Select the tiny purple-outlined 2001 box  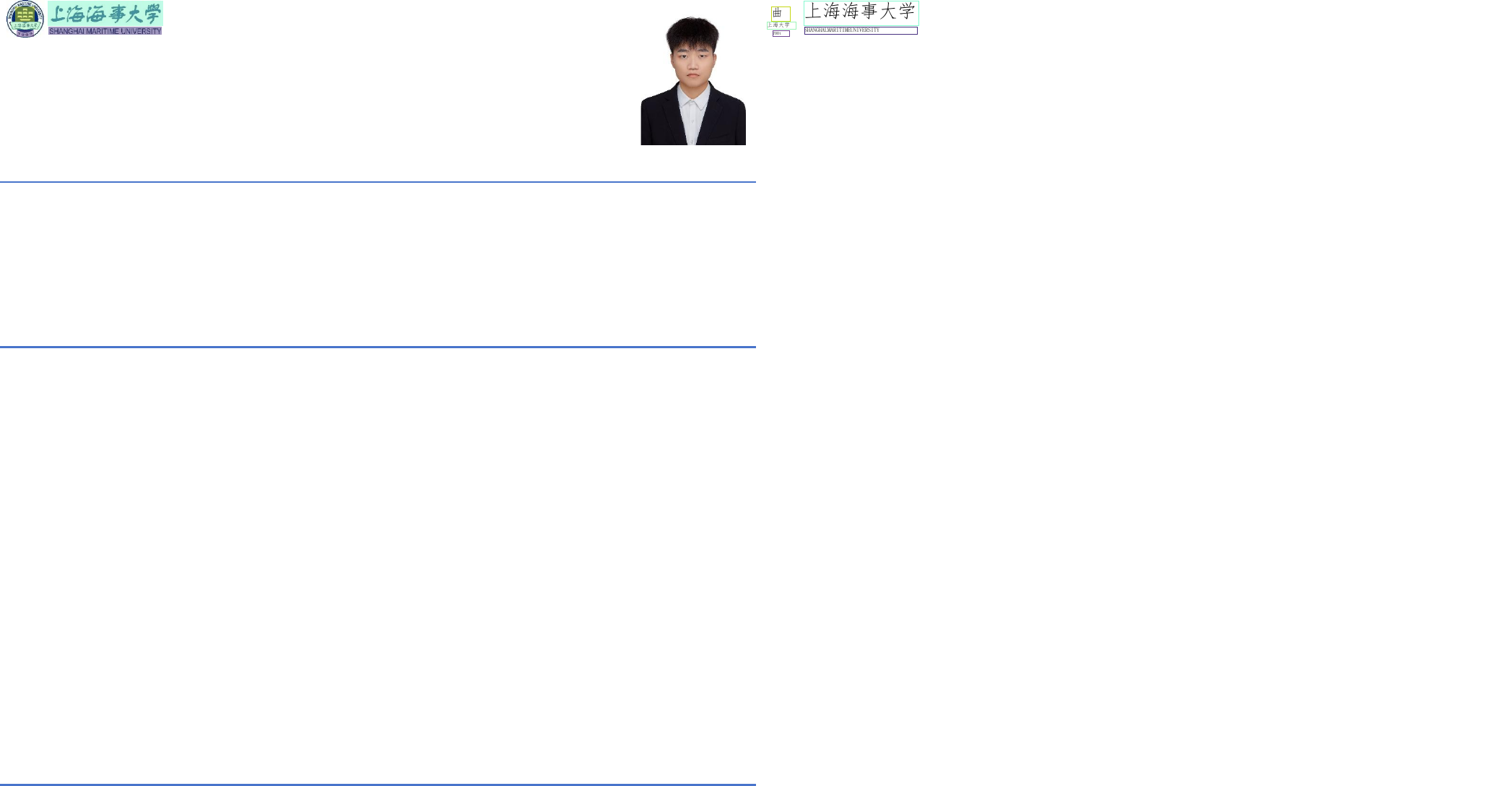(x=781, y=33)
